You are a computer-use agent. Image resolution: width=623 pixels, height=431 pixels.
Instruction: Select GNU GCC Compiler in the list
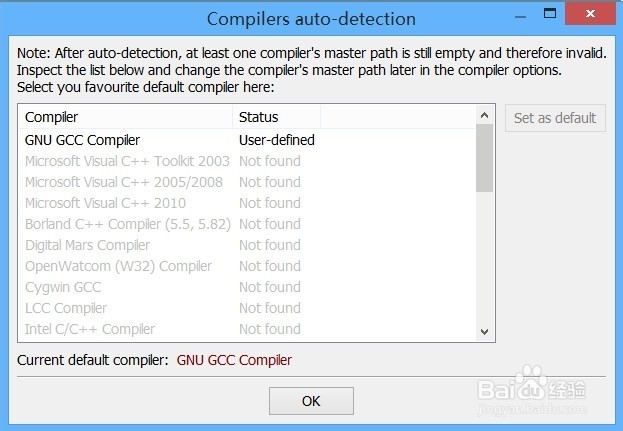click(247, 140)
